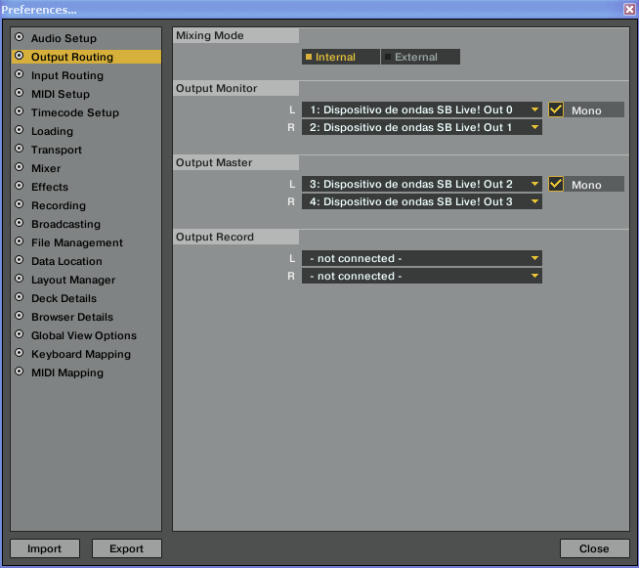Open Output Monitor L device dropdown
639x568 pixels.
pos(422,110)
